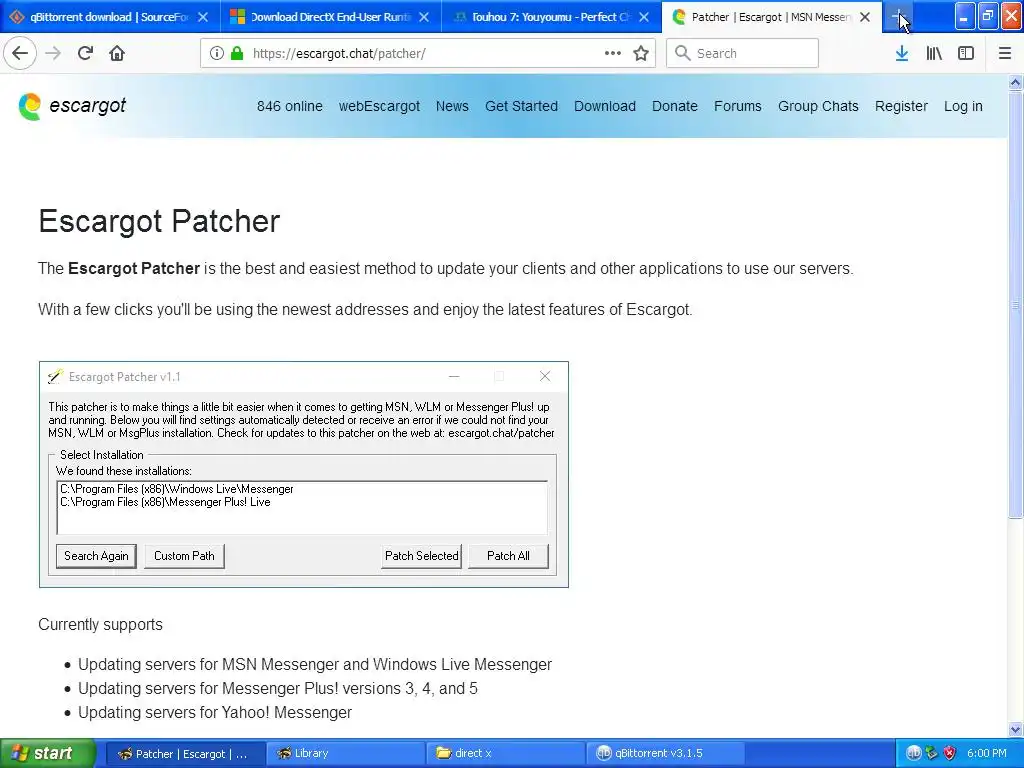
Task: Show site information via the info icon
Action: pos(216,53)
